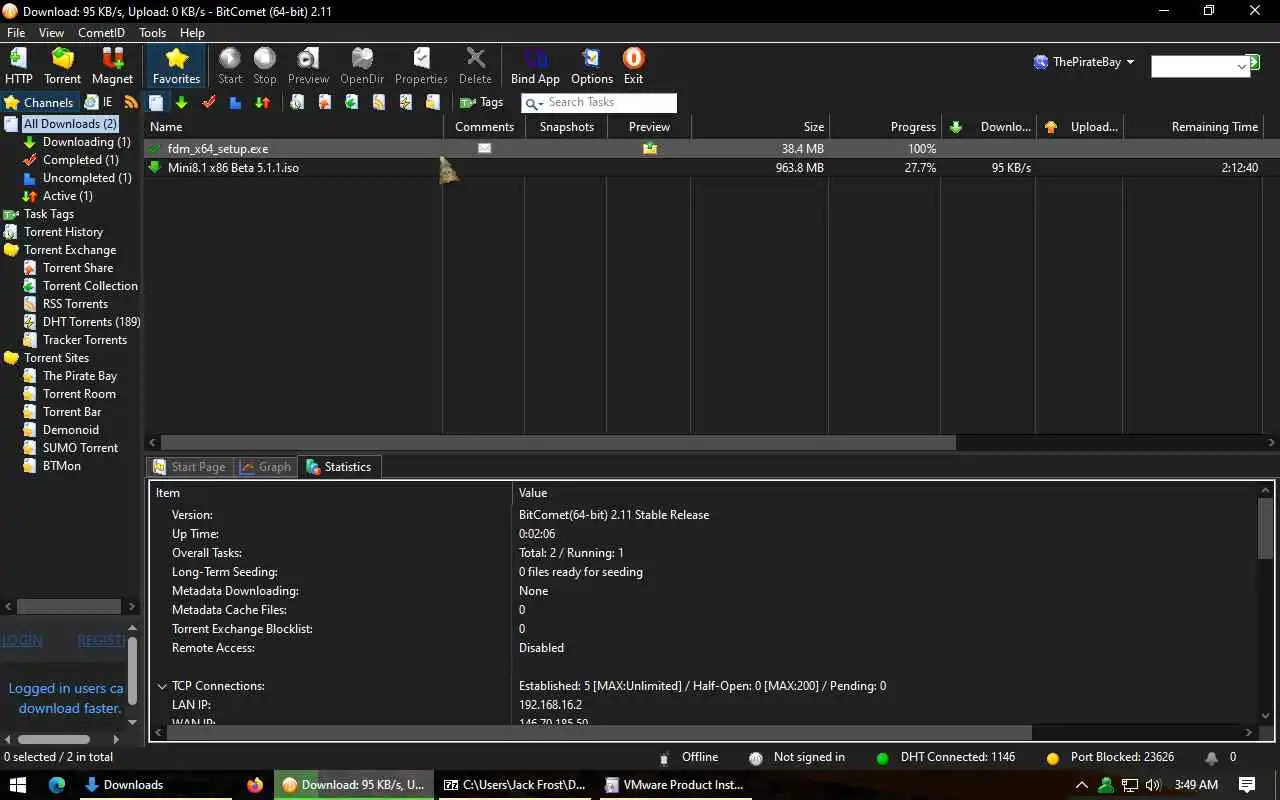Click the IE toolbar button
This screenshot has width=1280, height=800.
(98, 102)
